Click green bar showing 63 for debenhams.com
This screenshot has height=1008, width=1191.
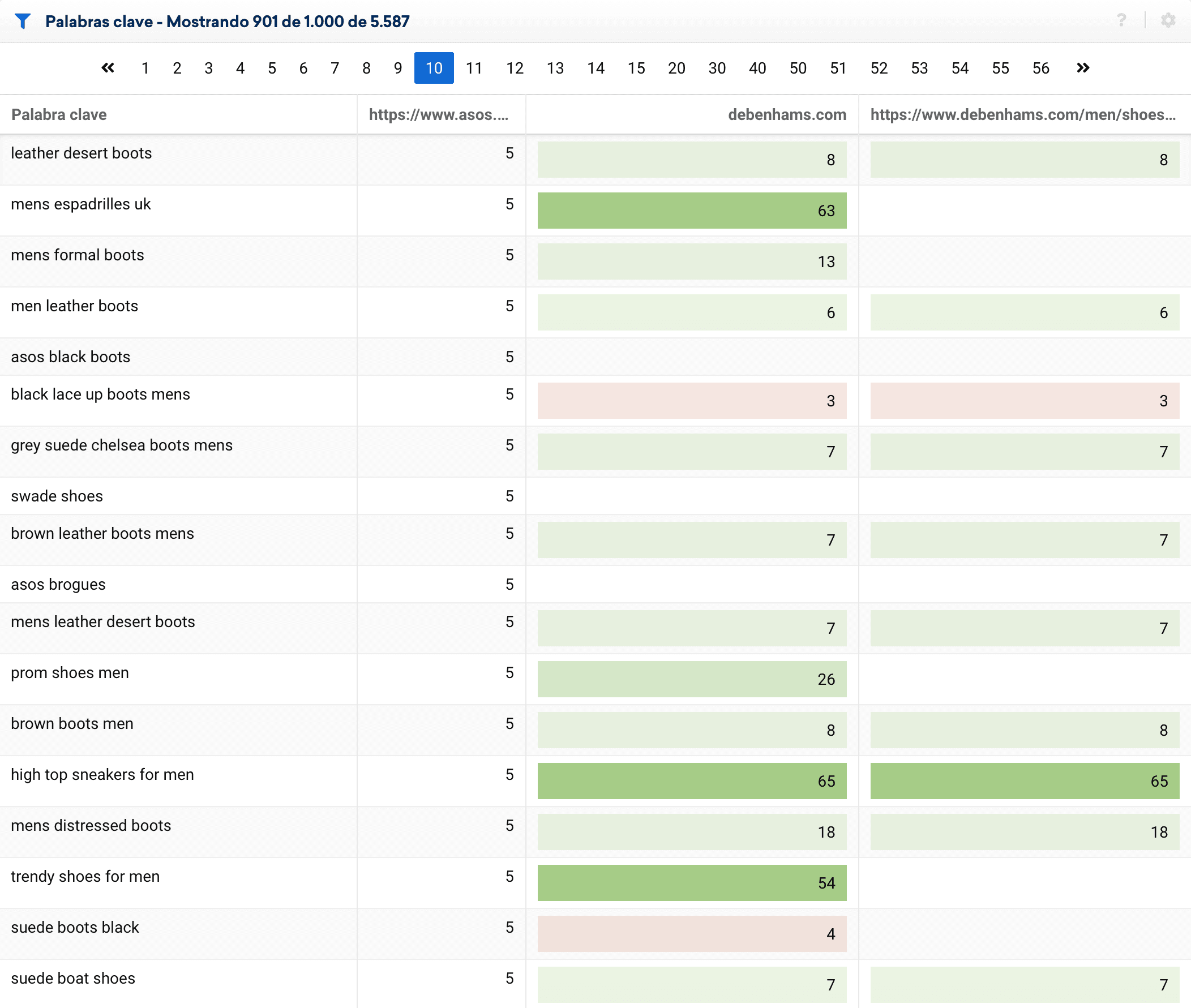pyautogui.click(x=692, y=211)
